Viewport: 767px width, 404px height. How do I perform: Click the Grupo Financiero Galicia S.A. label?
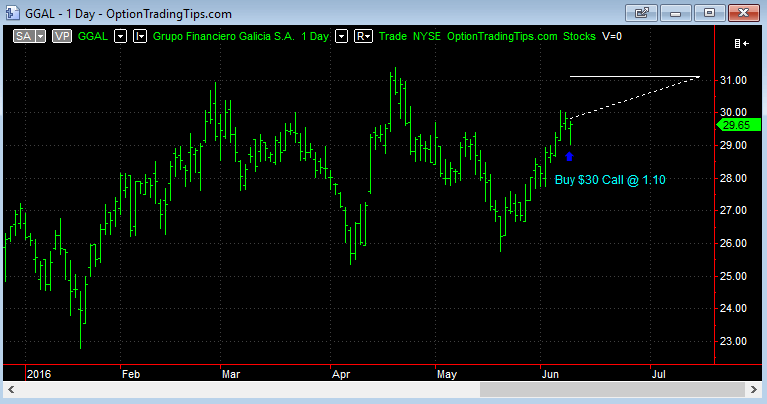pyautogui.click(x=224, y=36)
